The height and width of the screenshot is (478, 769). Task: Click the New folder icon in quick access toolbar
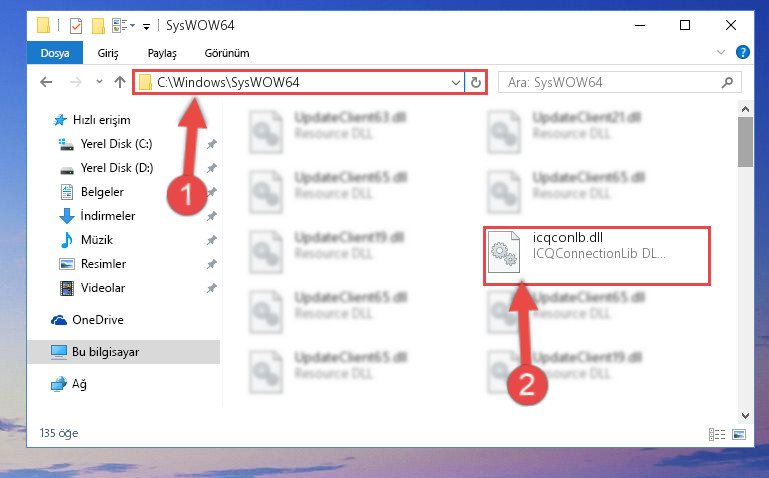click(98, 25)
